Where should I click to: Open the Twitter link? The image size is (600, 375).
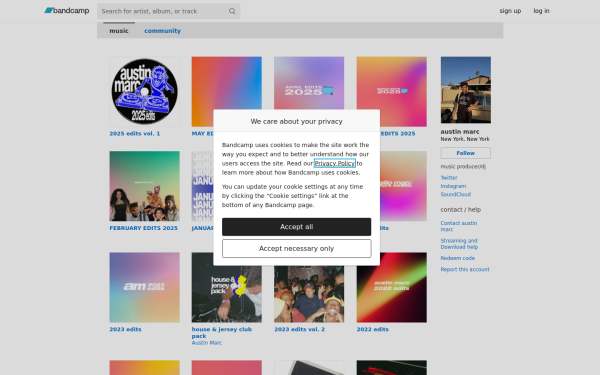tap(449, 178)
